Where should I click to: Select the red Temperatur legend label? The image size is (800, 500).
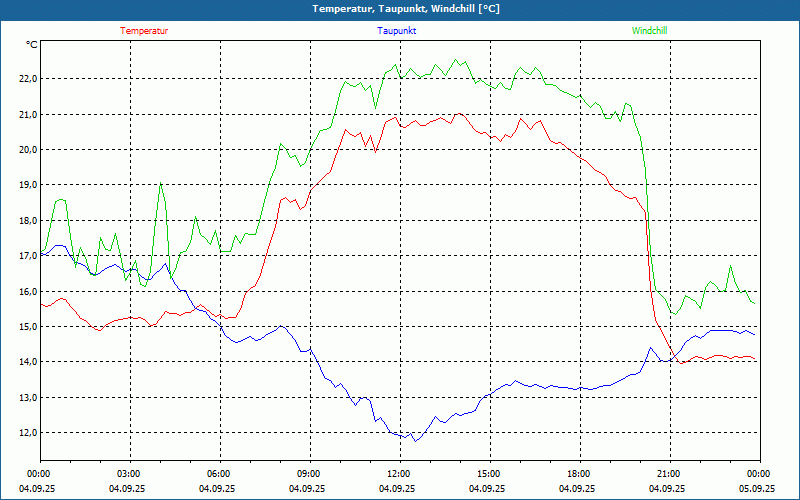pyautogui.click(x=144, y=31)
